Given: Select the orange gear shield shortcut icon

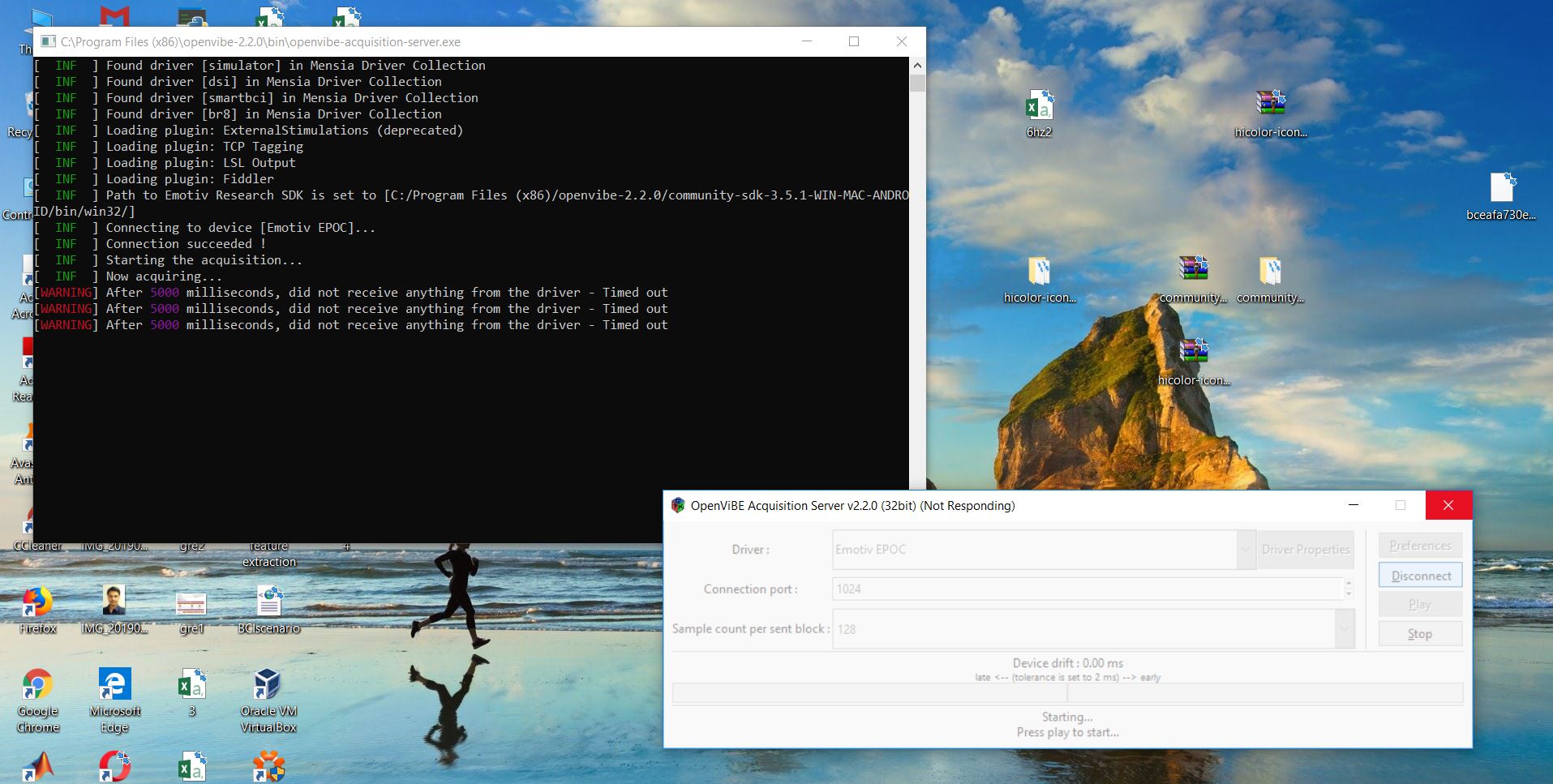Looking at the screenshot, I should [x=268, y=767].
